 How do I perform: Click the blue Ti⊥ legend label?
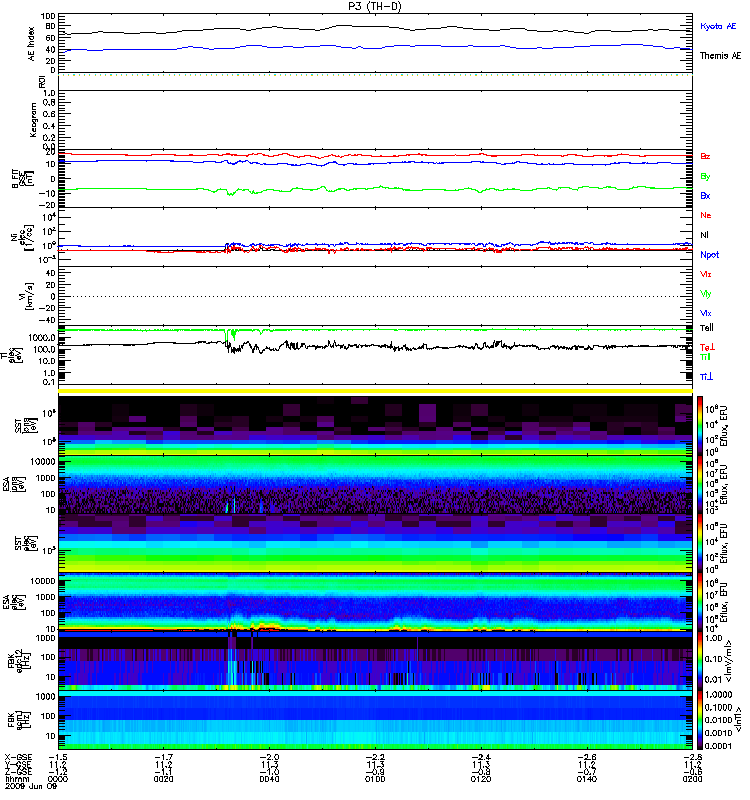tap(706, 377)
